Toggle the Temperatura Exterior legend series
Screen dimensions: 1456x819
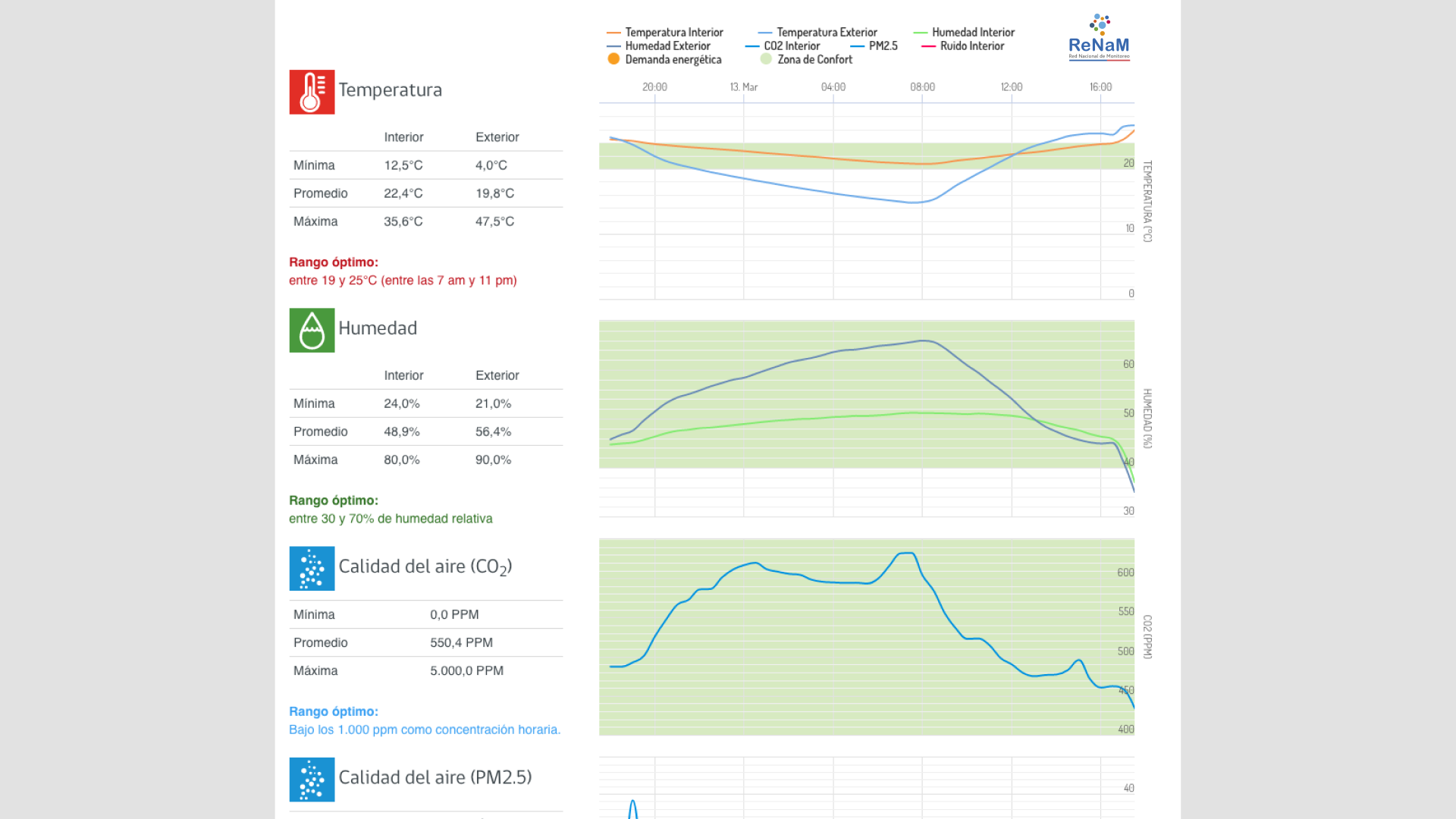coord(817,33)
